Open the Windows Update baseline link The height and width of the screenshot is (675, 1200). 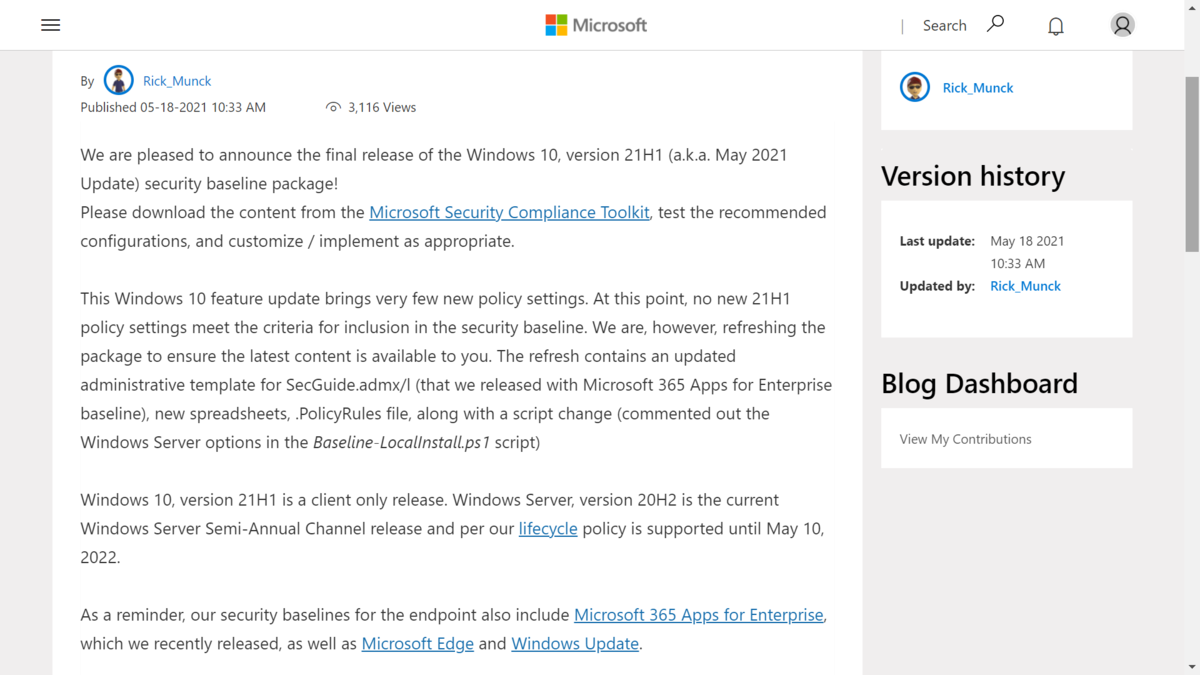[x=575, y=644]
